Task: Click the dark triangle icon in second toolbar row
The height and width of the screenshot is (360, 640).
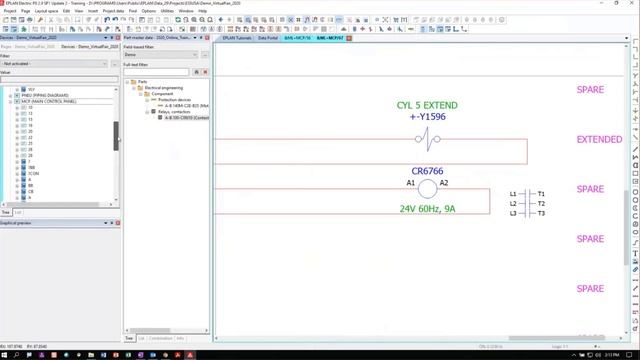Action: [344, 29]
